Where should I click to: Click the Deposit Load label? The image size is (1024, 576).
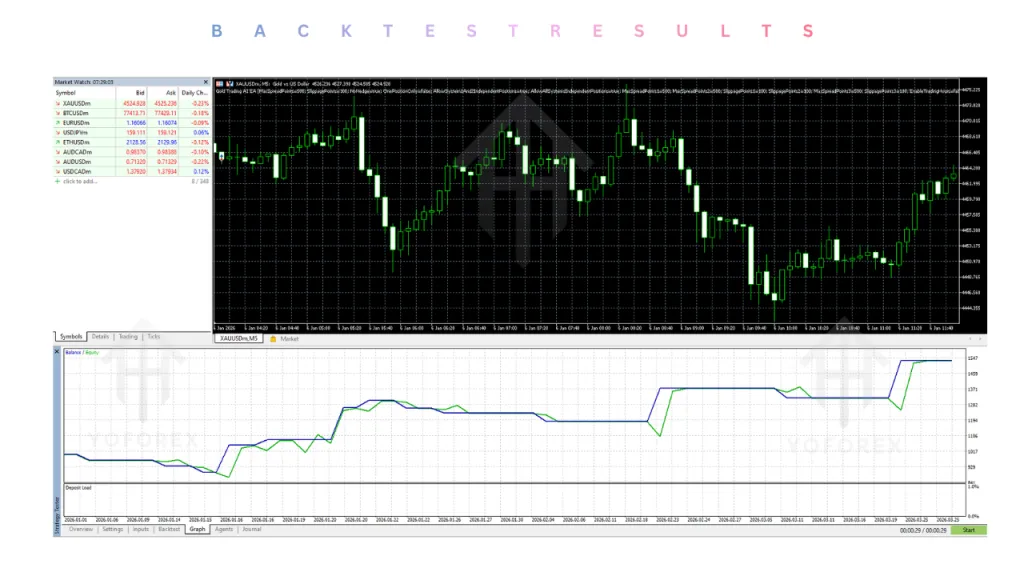point(78,488)
